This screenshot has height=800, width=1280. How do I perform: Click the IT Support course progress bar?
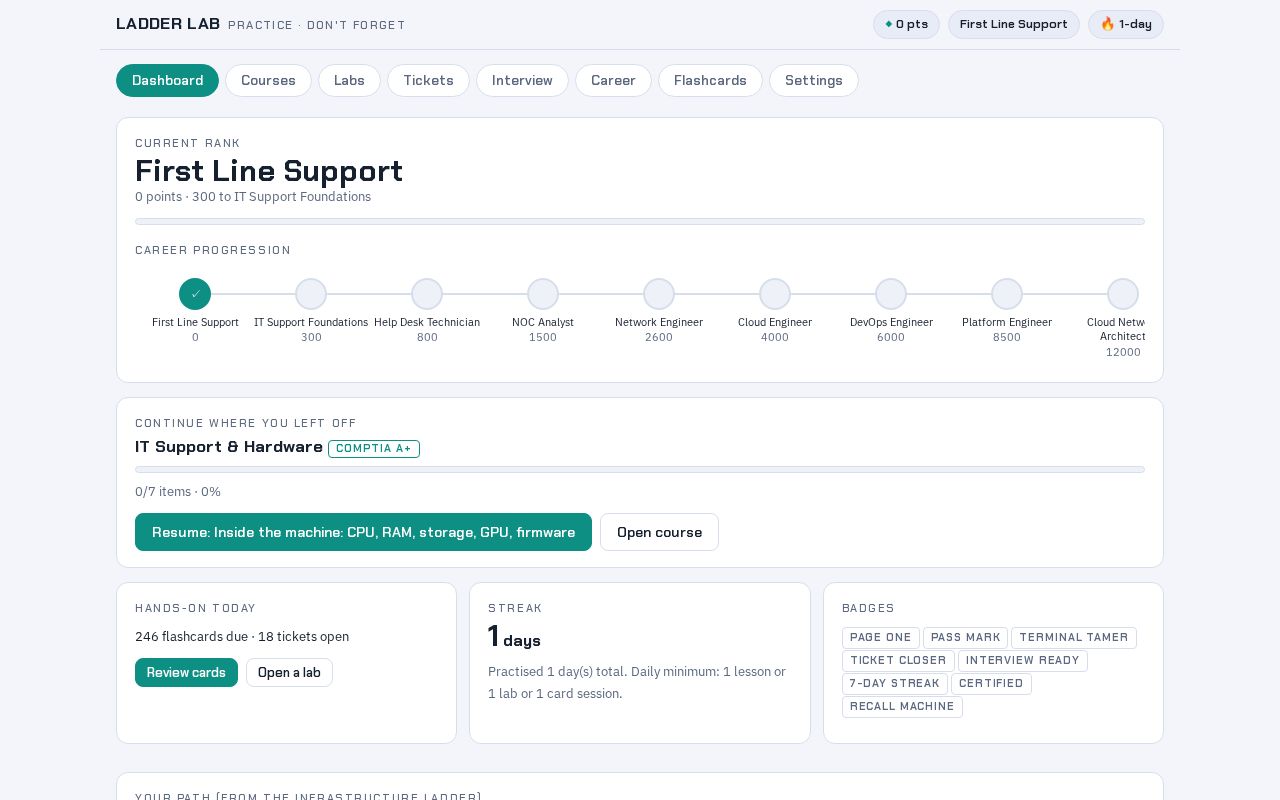(640, 469)
